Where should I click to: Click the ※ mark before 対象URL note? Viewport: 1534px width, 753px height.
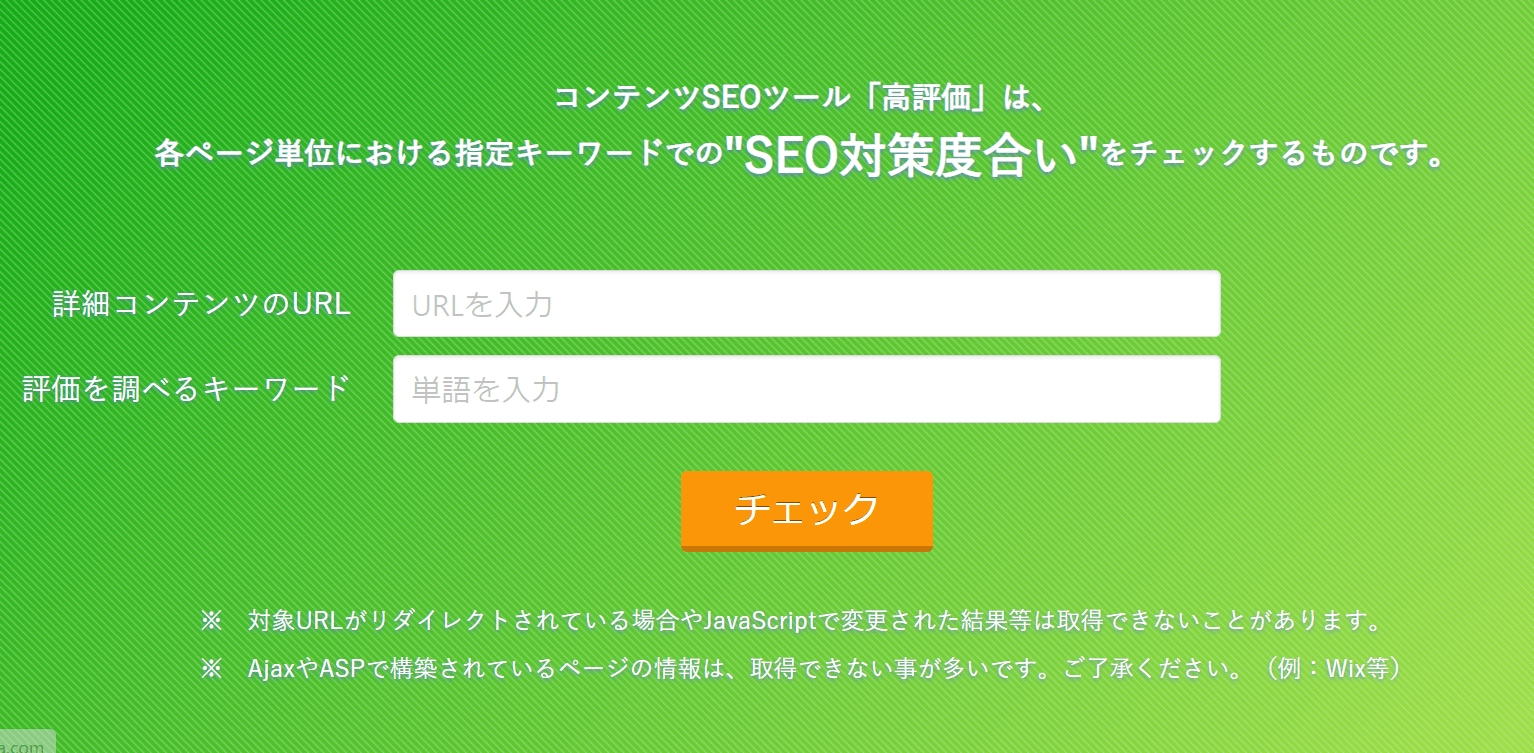pyautogui.click(x=210, y=621)
